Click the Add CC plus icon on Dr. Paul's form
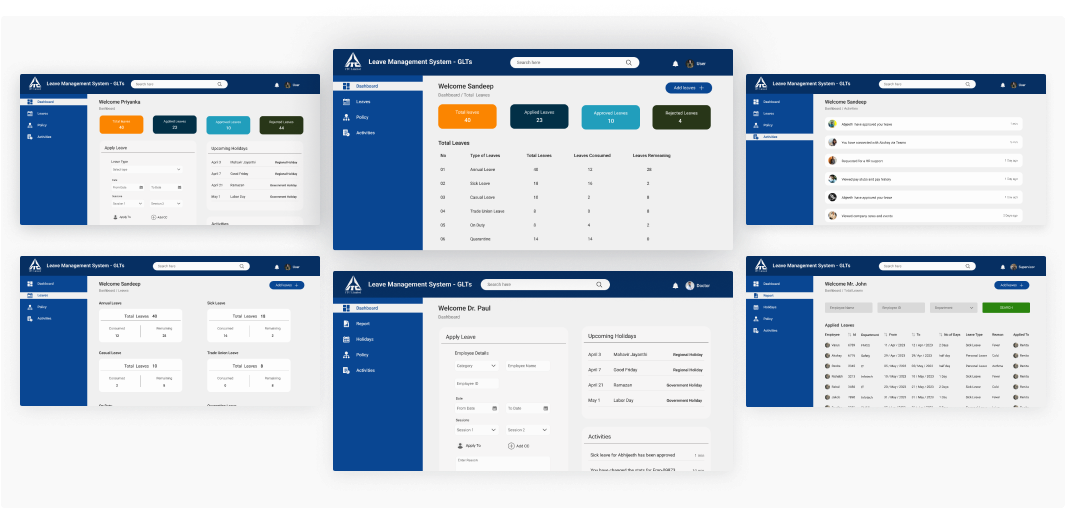Viewport: 1066px width, 508px height. tap(511, 445)
